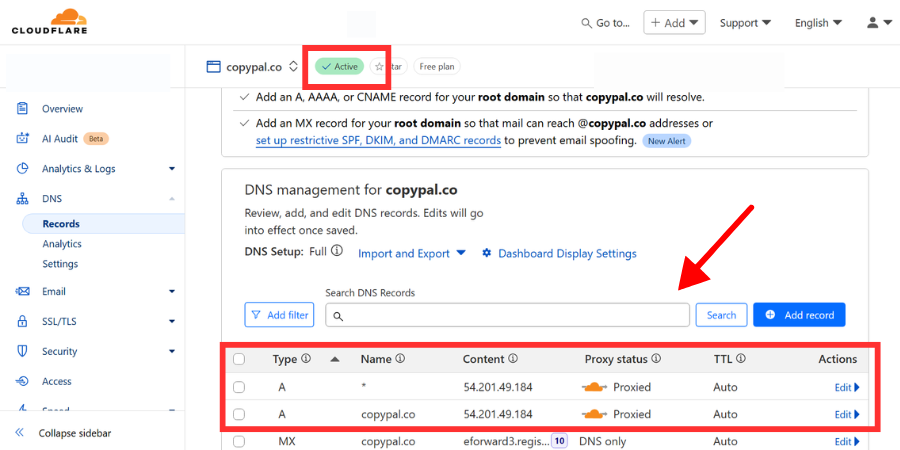Click Proxied cloud icon on copypal.co A record

[594, 414]
